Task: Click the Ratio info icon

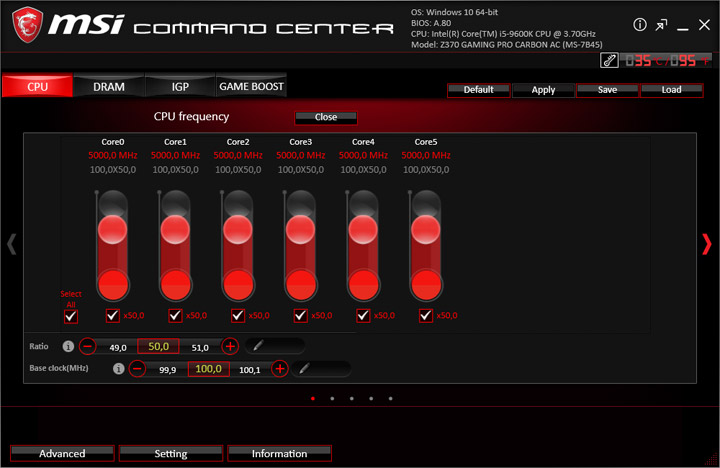Action: pos(68,346)
